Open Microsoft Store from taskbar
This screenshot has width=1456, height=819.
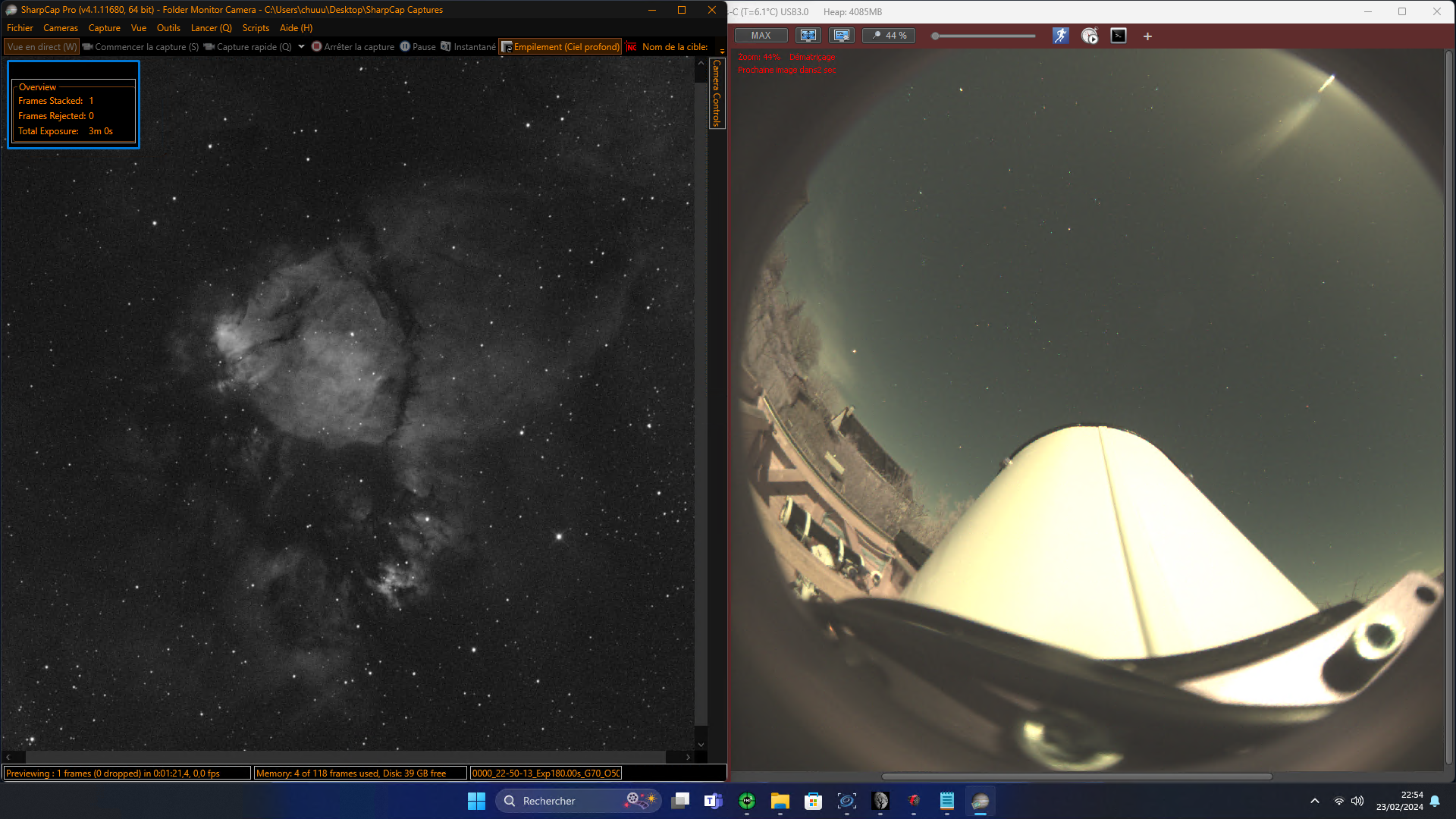(814, 801)
